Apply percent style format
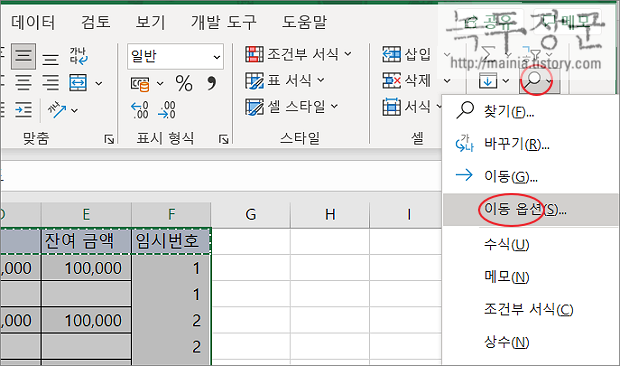This screenshot has height=366, width=620. pos(184,83)
